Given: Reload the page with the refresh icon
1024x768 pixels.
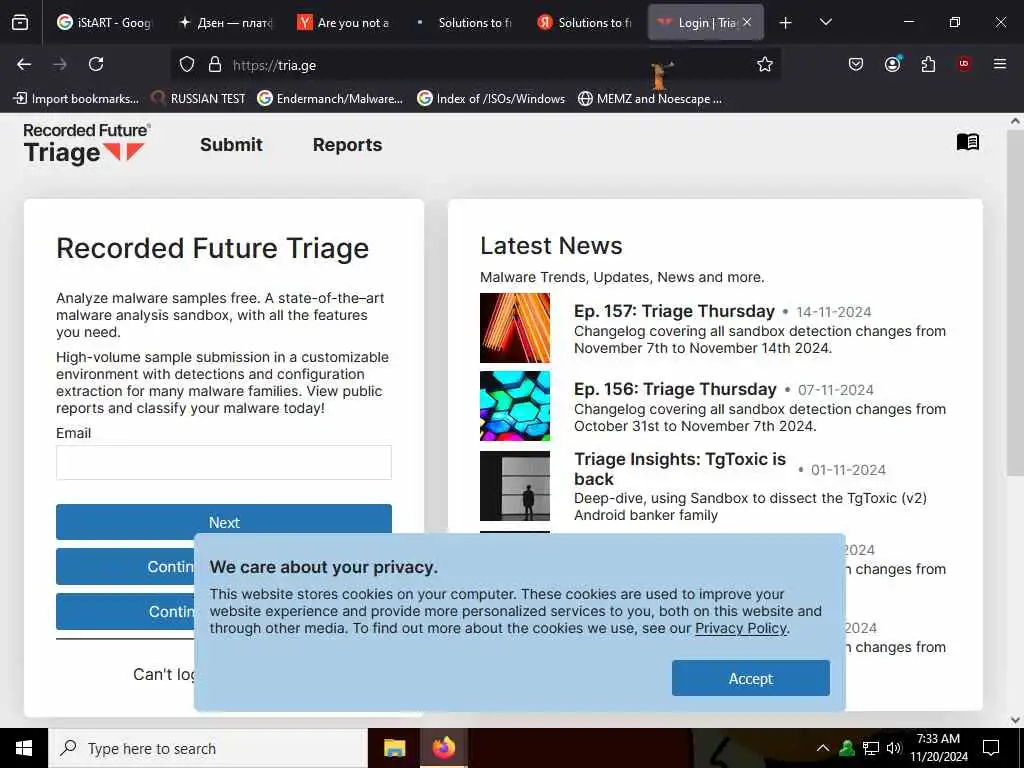Looking at the screenshot, I should tap(96, 64).
